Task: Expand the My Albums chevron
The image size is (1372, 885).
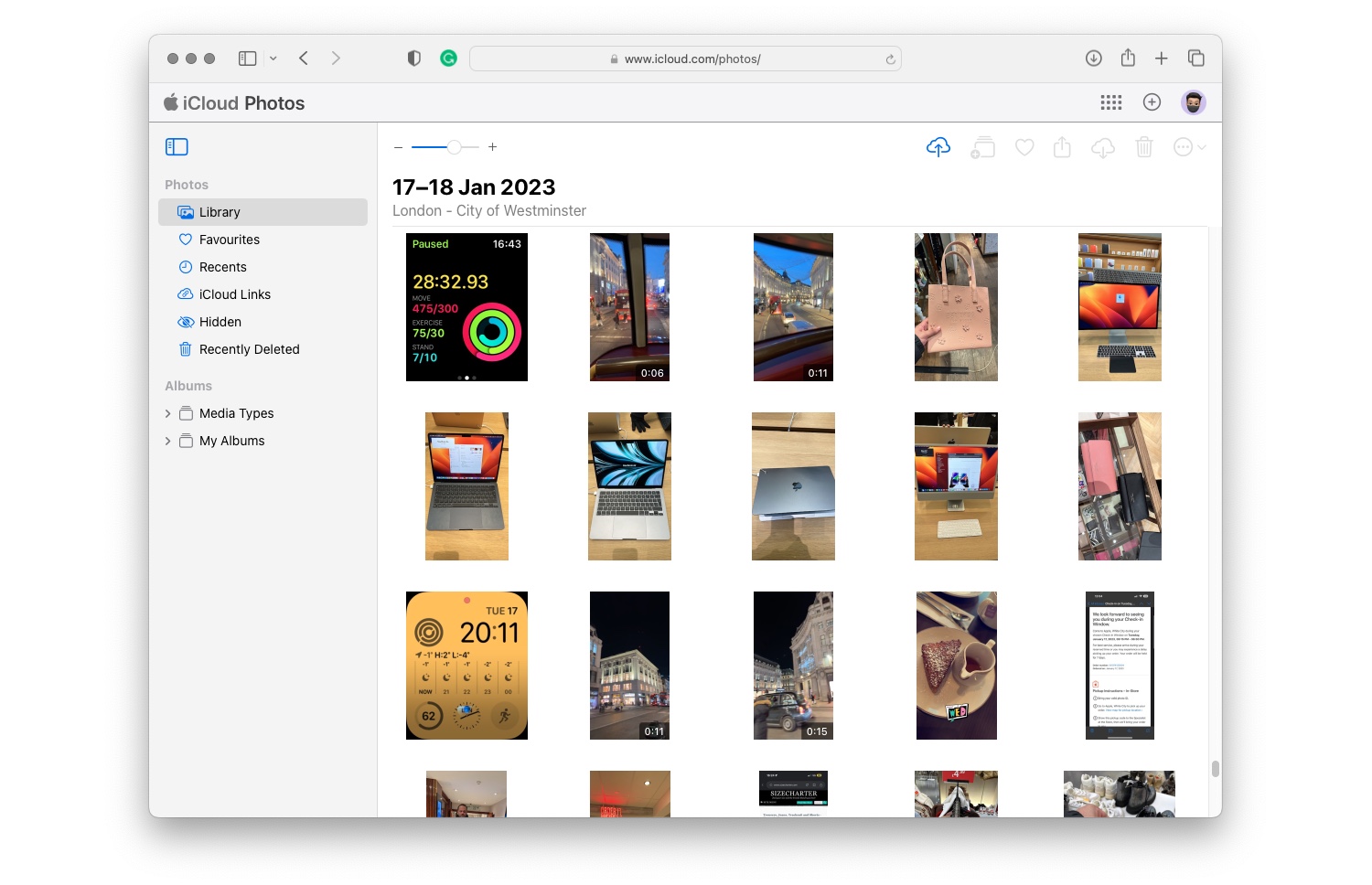Action: click(x=167, y=441)
